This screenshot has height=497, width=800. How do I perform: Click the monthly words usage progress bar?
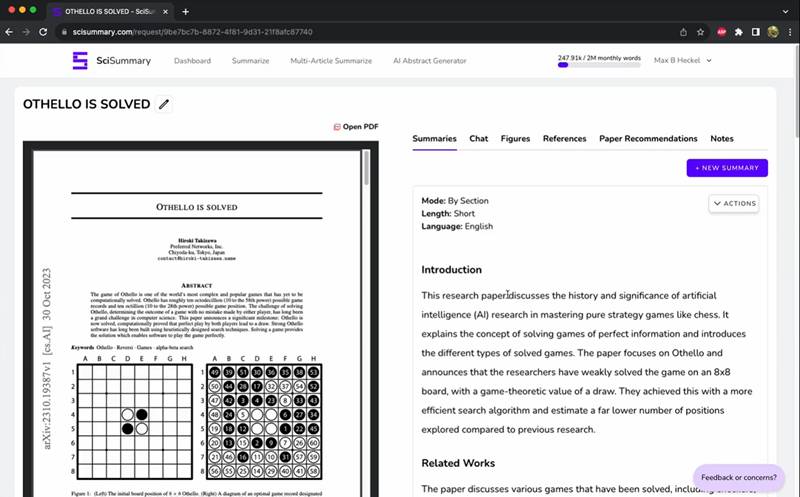coord(599,65)
